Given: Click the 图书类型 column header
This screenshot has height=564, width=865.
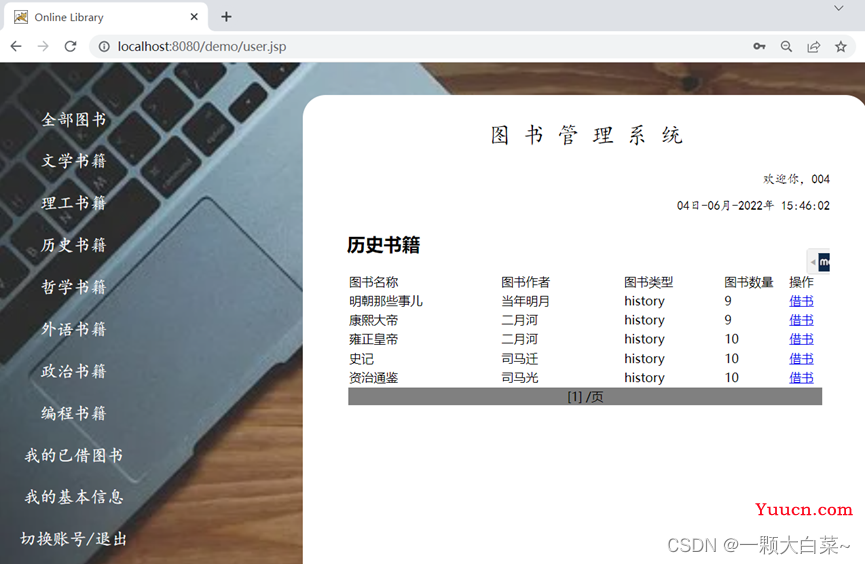Looking at the screenshot, I should 648,282.
